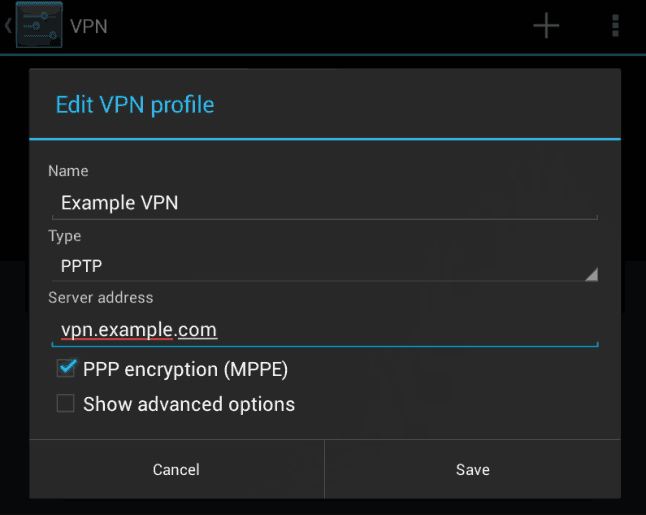646x515 pixels.
Task: Open the three-dot overflow menu
Action: tap(615, 26)
